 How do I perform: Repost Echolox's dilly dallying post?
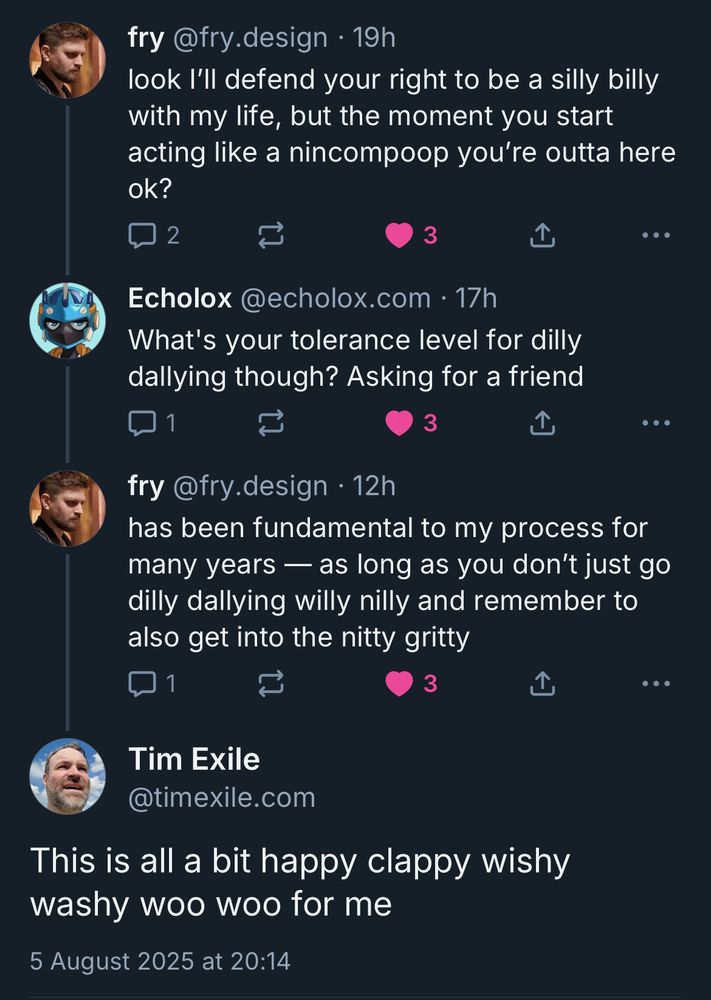[271, 423]
